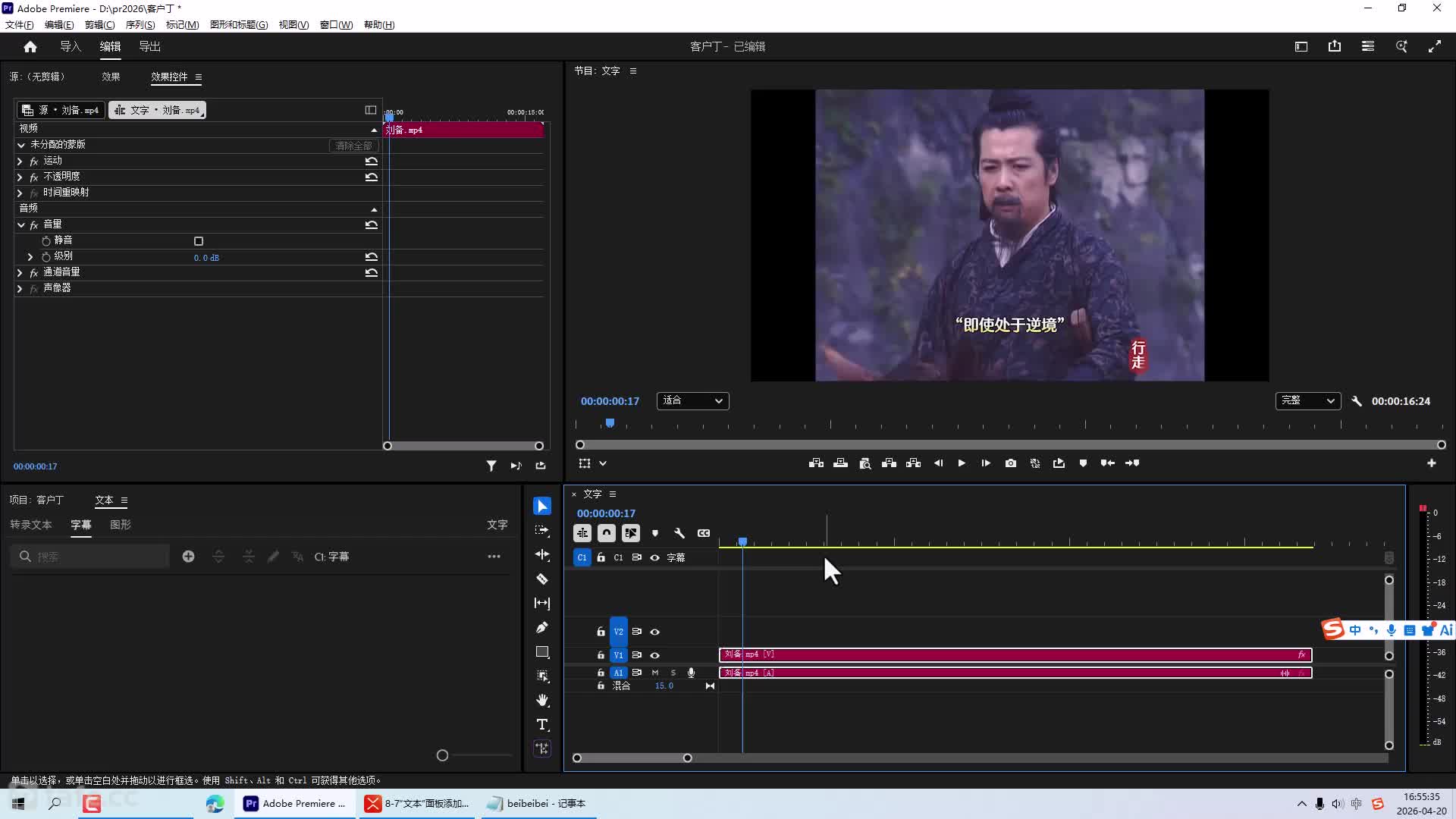This screenshot has width=1456, height=819.
Task: Select 源 · 刘备.mp4 source clip button
Action: coord(61,110)
